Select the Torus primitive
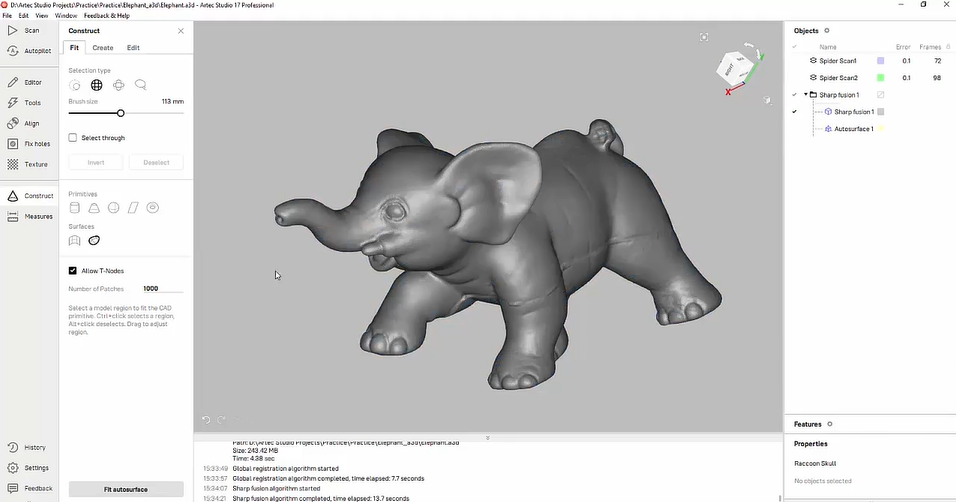Image resolution: width=956 pixels, height=502 pixels. tap(152, 208)
